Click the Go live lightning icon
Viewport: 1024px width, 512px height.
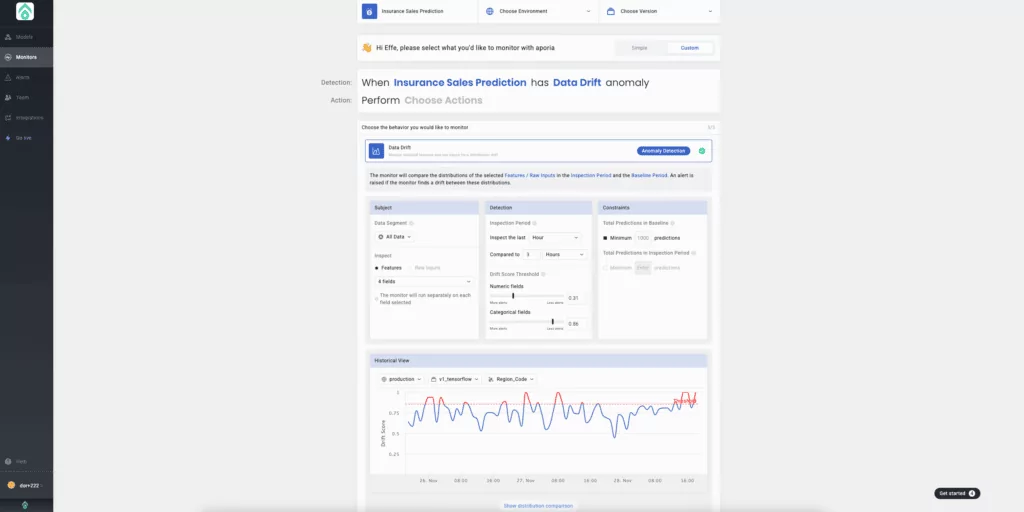(8, 138)
